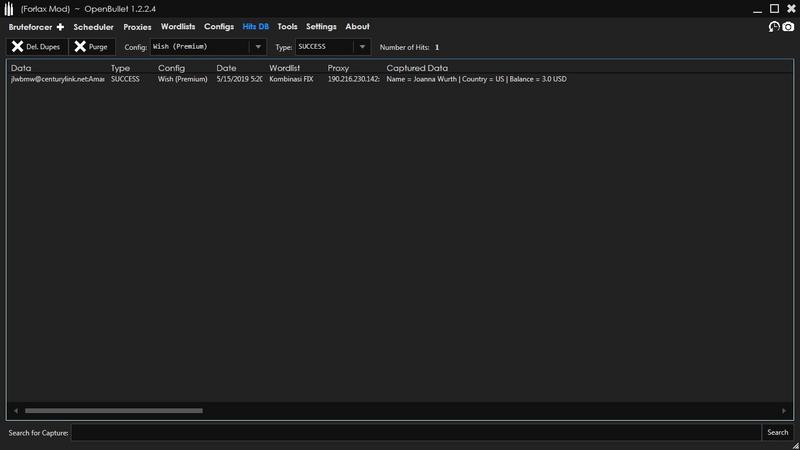Click the Search button
This screenshot has height=450, width=800.
pos(778,433)
